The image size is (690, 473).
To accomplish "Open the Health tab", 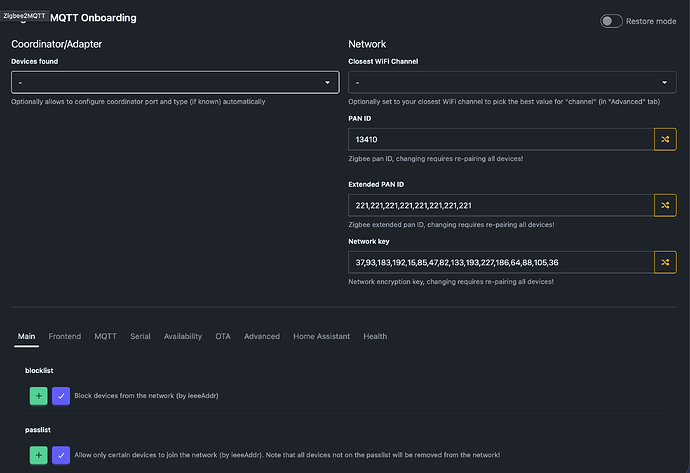I will coord(375,336).
